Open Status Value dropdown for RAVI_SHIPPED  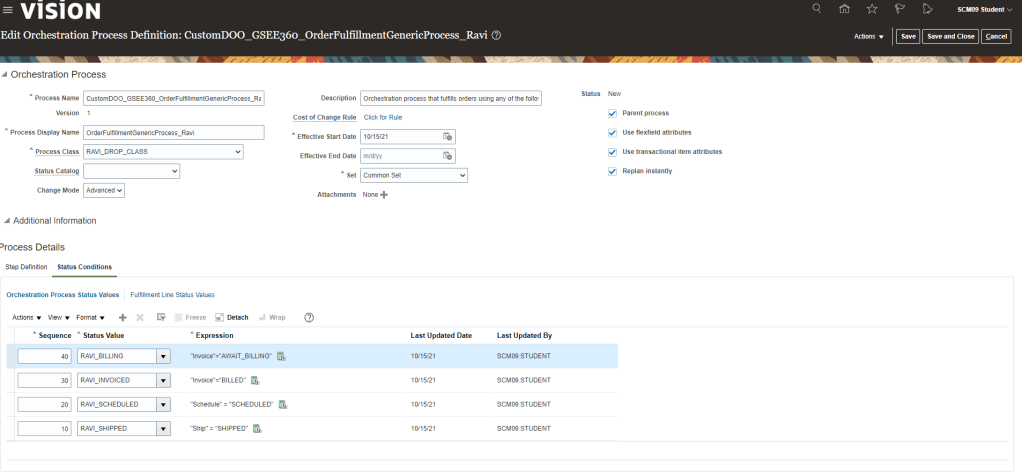click(x=163, y=429)
